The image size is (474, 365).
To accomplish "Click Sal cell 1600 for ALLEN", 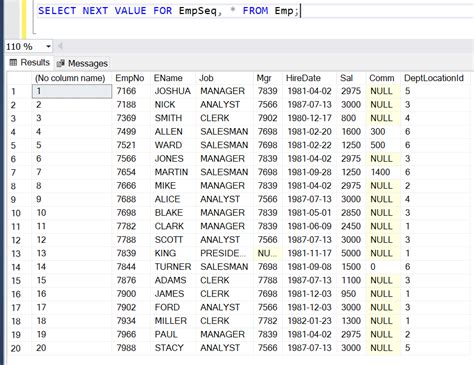I will click(351, 132).
